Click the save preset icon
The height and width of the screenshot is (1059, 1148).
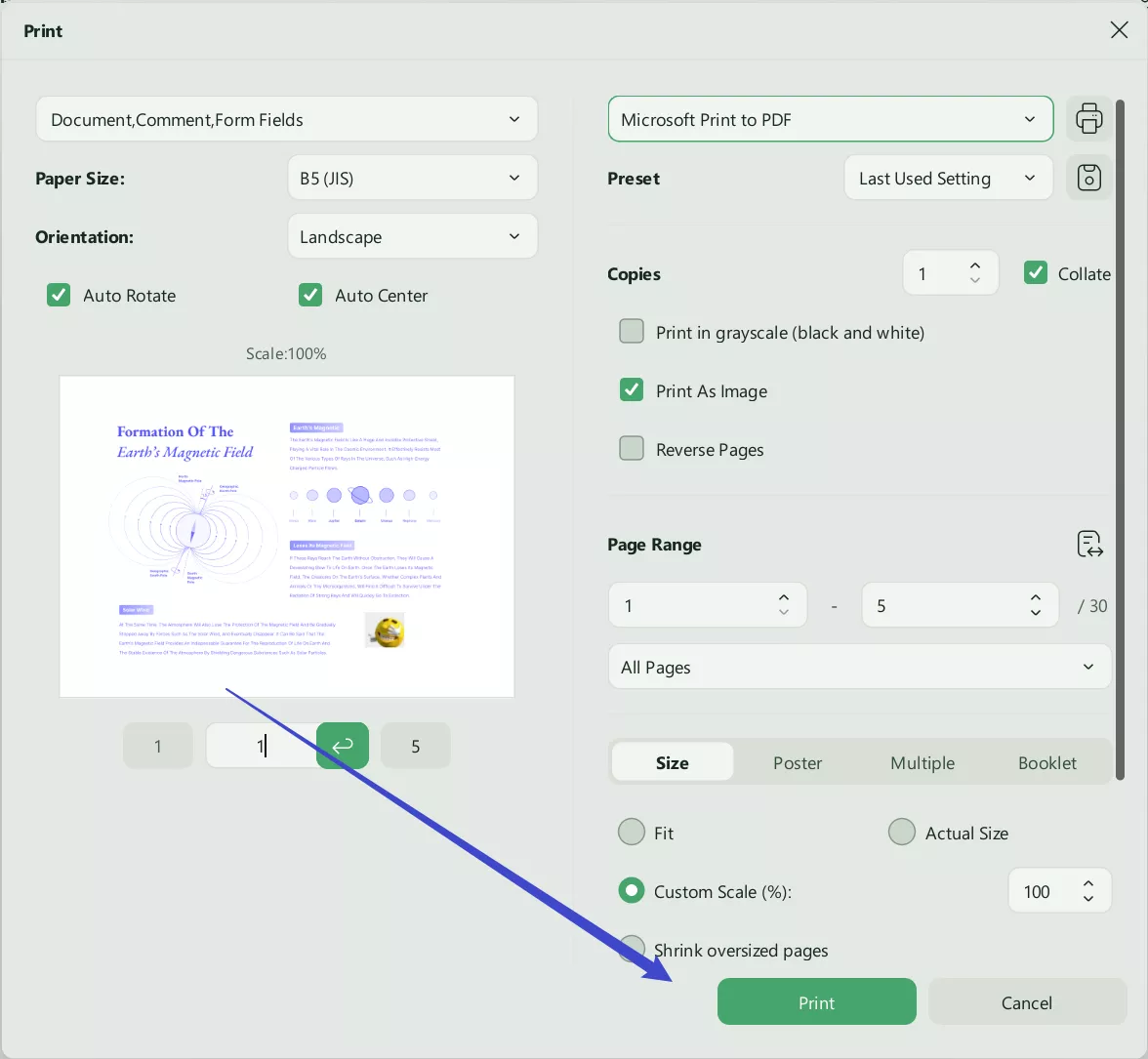pos(1088,177)
